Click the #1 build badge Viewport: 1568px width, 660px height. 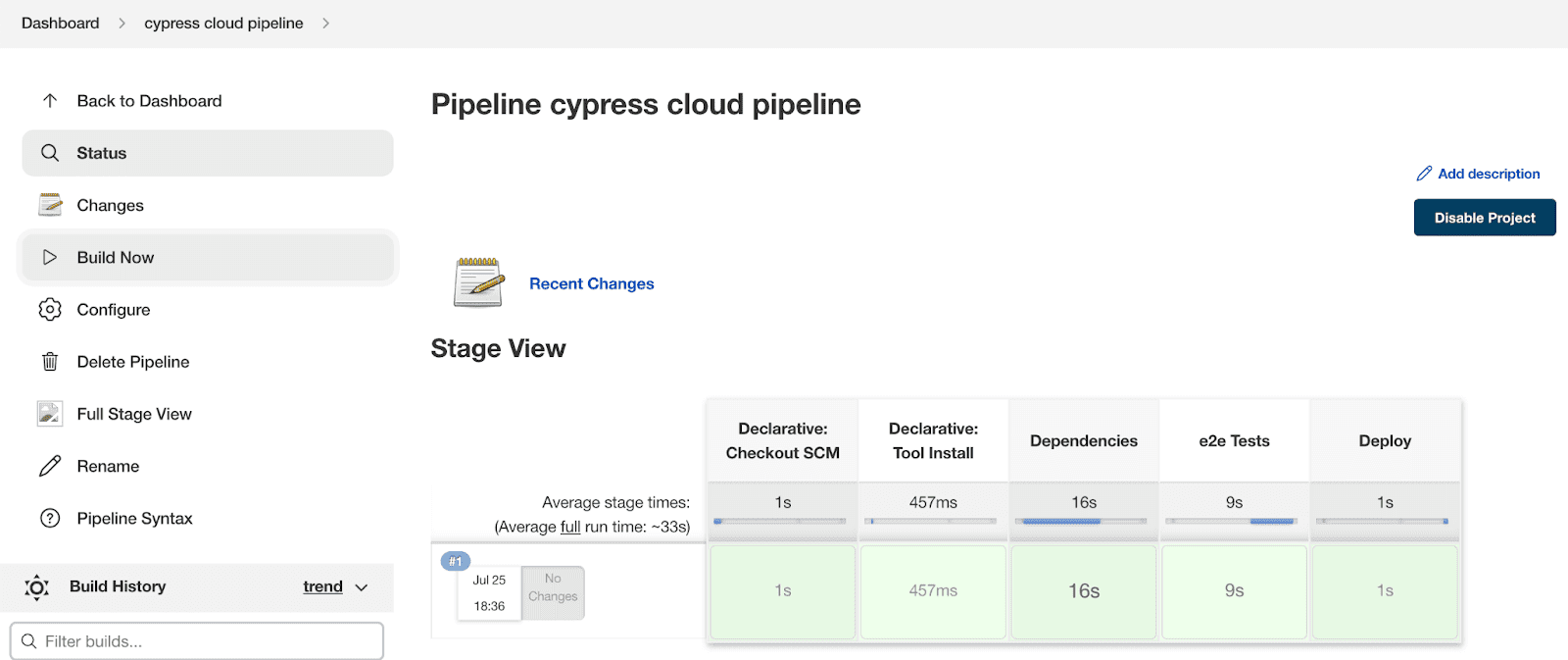[x=455, y=561]
